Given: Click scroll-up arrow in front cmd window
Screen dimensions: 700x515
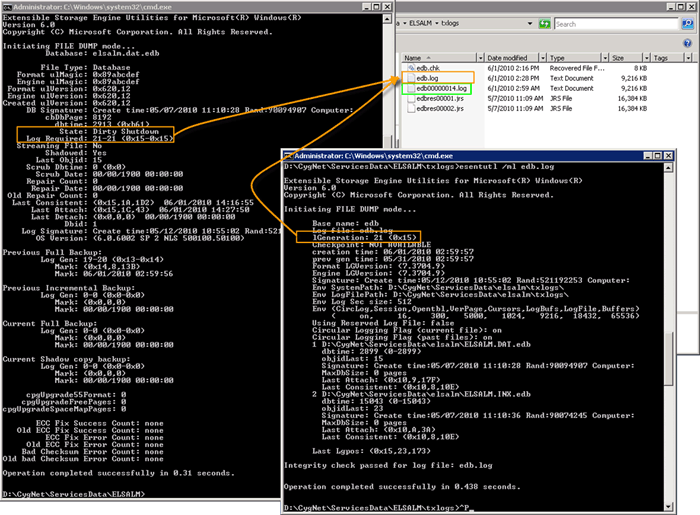Looking at the screenshot, I should 668,168.
